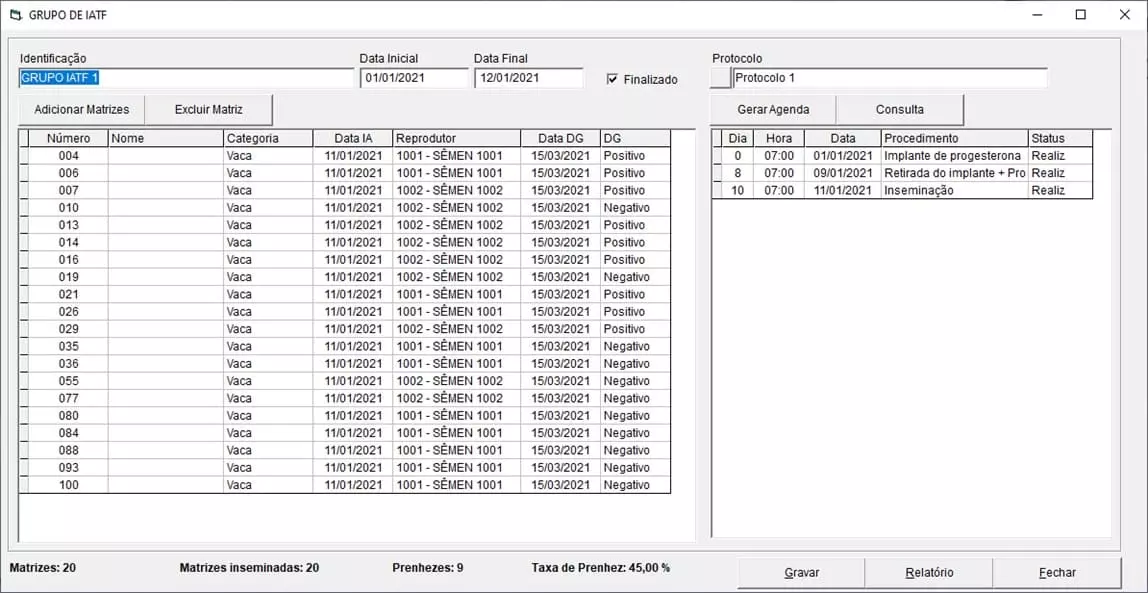Close the form with Fechar
The image size is (1148, 593).
tap(1057, 572)
